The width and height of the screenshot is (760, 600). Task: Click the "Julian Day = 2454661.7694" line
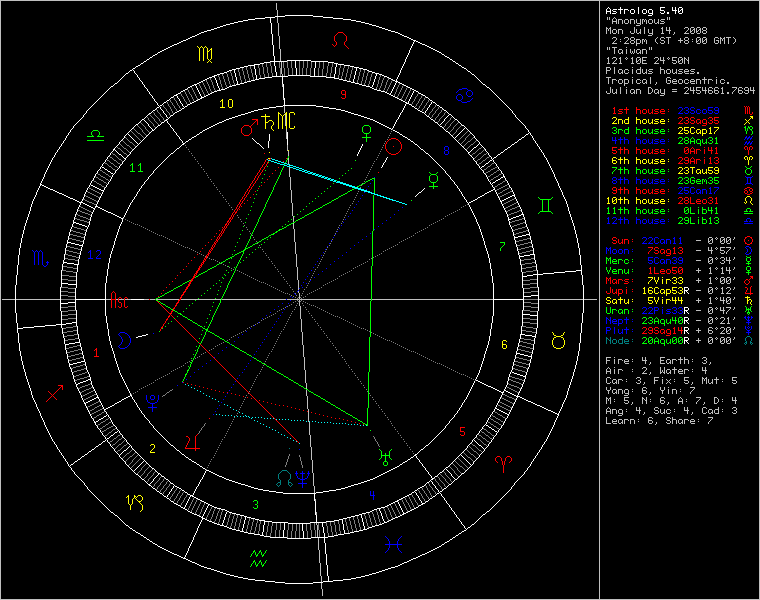680,91
